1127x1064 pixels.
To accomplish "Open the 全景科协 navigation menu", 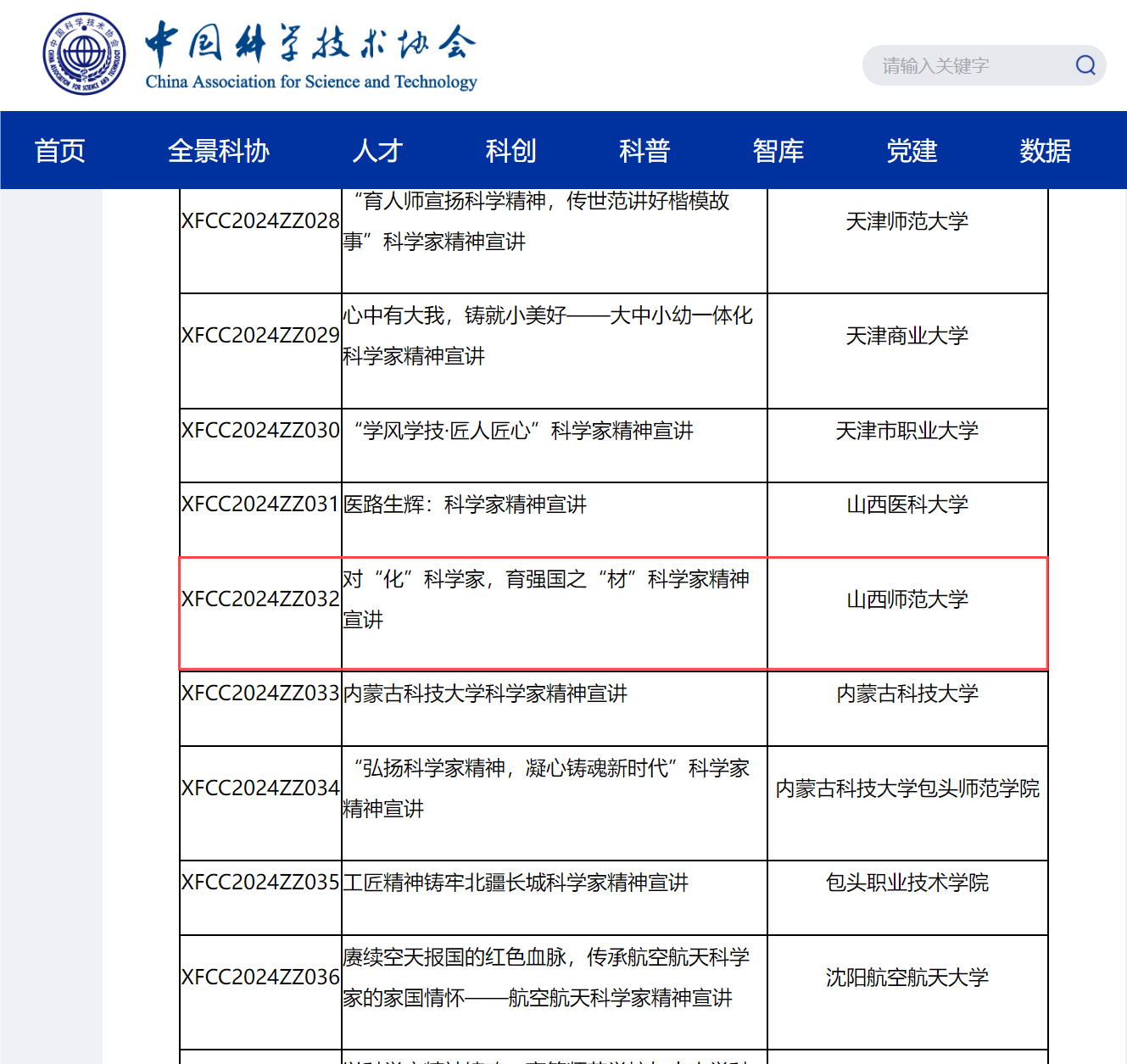I will (218, 151).
